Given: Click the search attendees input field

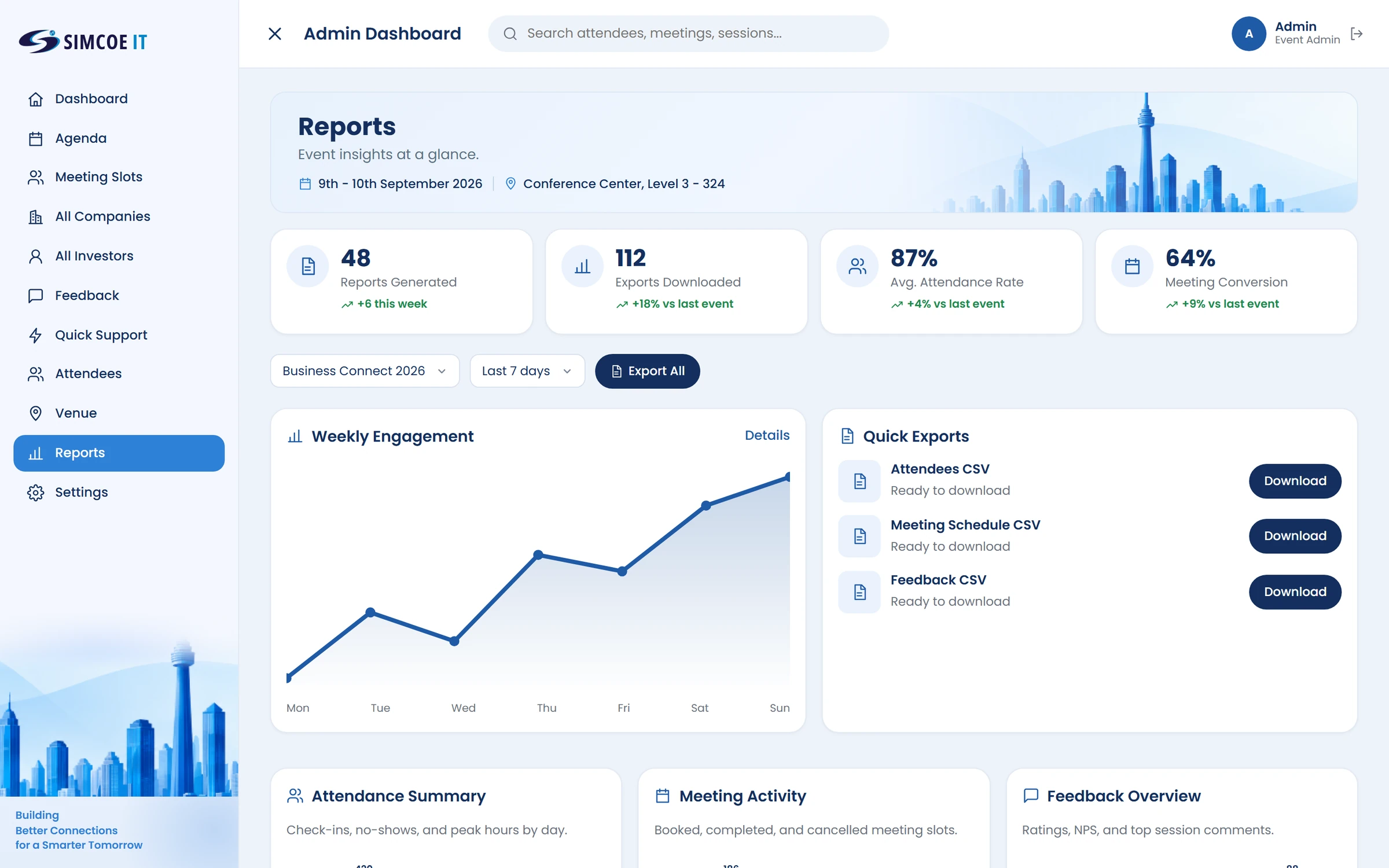Looking at the screenshot, I should [x=688, y=34].
